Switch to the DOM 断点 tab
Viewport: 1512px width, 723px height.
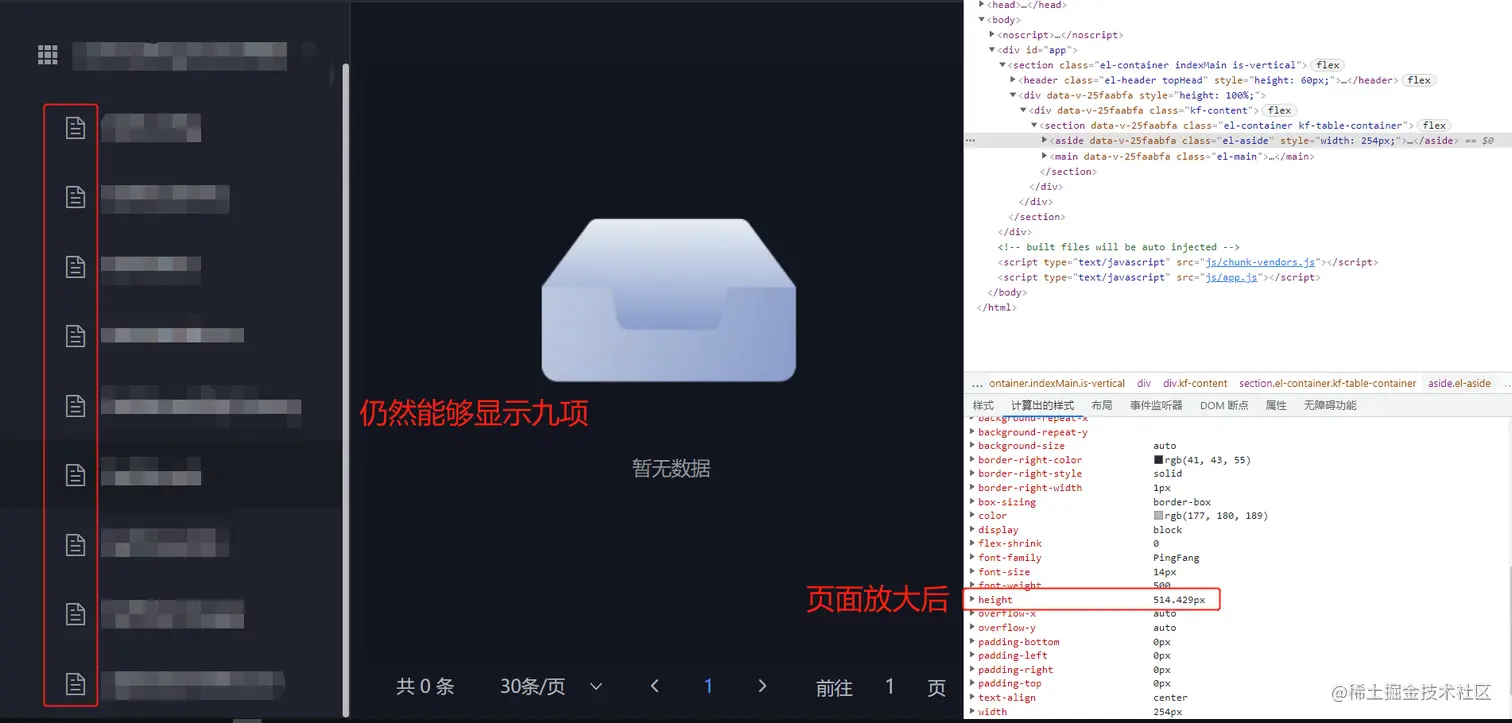pos(1224,406)
